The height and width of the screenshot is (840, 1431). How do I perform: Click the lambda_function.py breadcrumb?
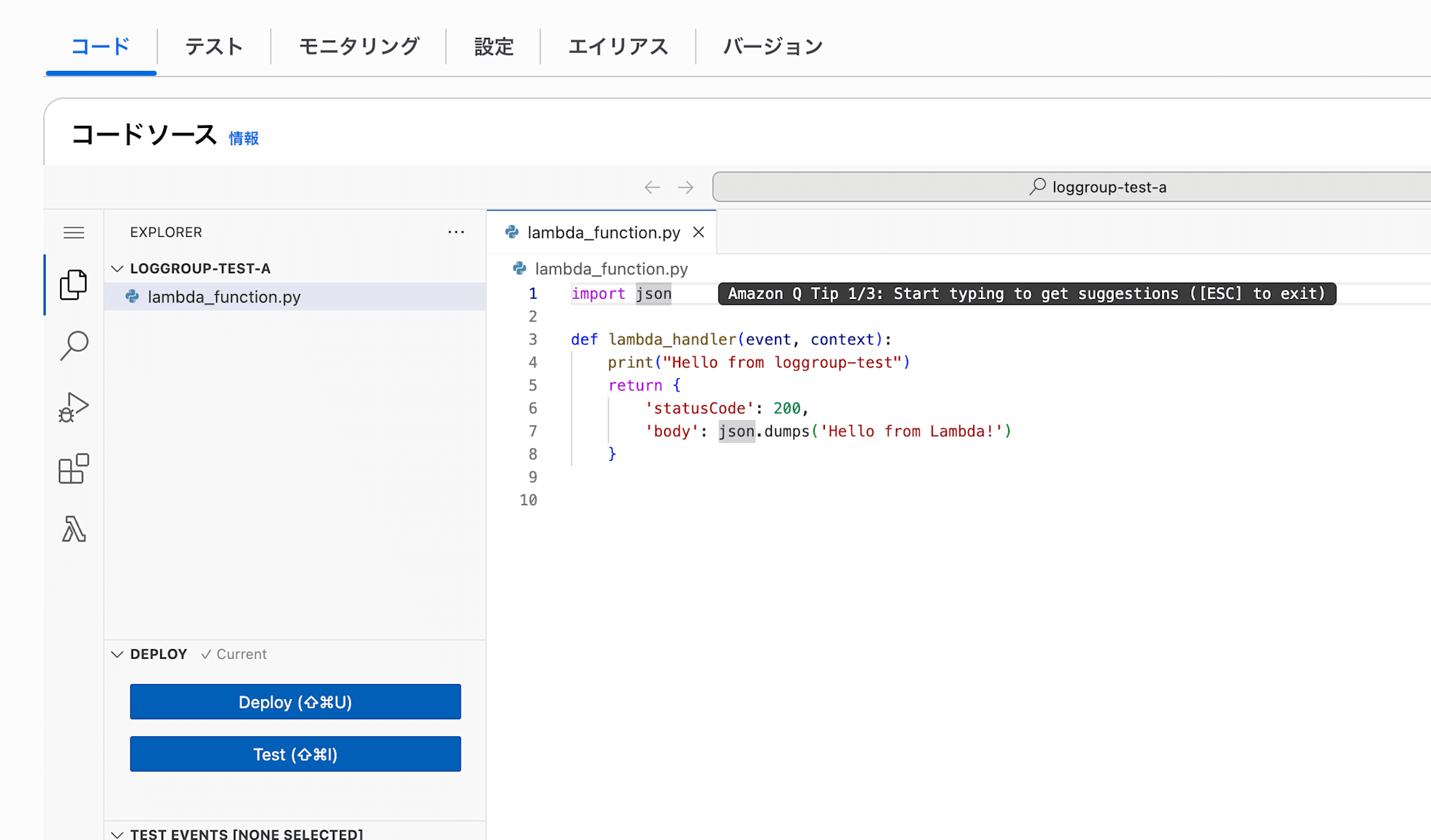pos(611,268)
